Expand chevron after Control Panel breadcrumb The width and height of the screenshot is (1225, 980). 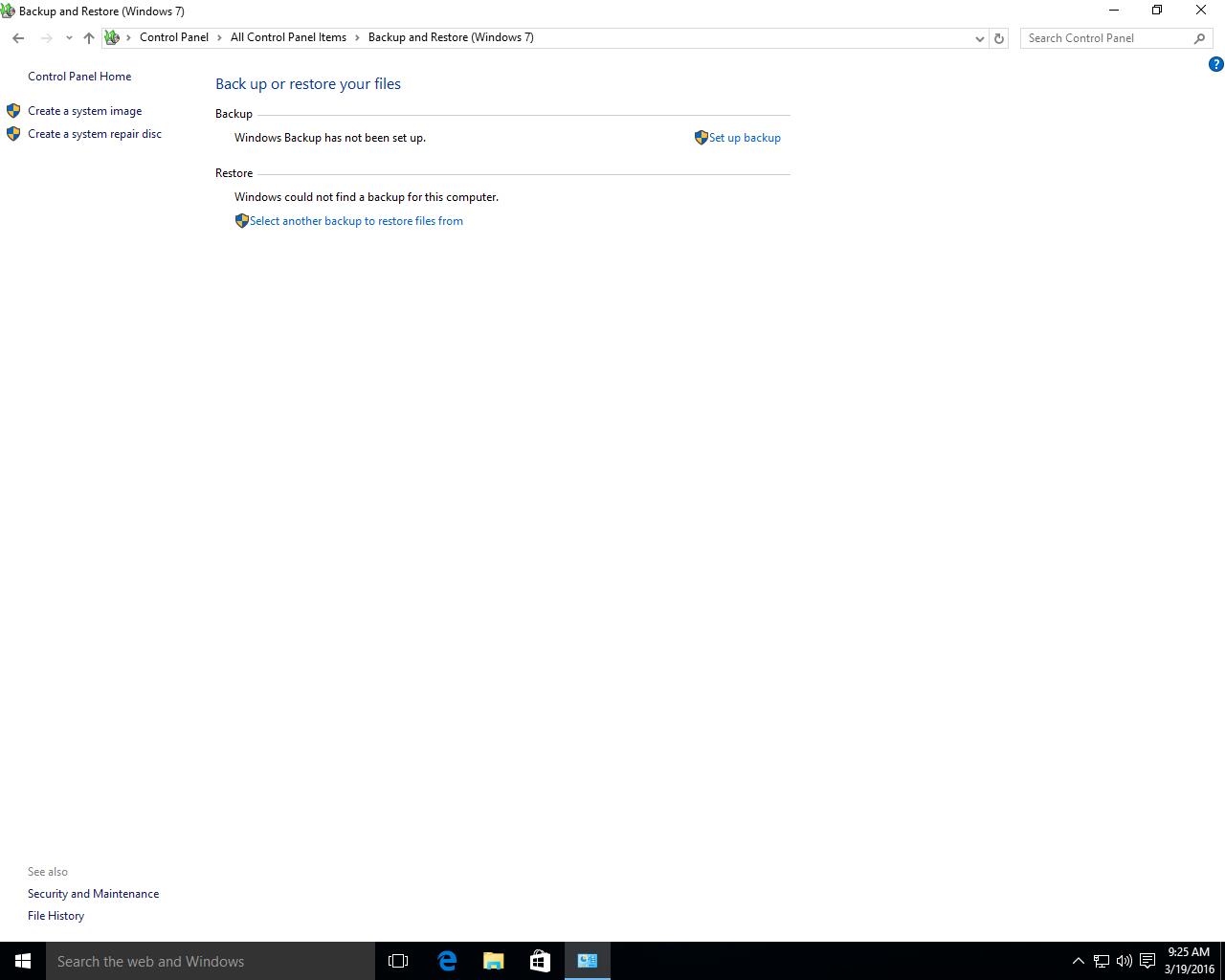(x=219, y=37)
